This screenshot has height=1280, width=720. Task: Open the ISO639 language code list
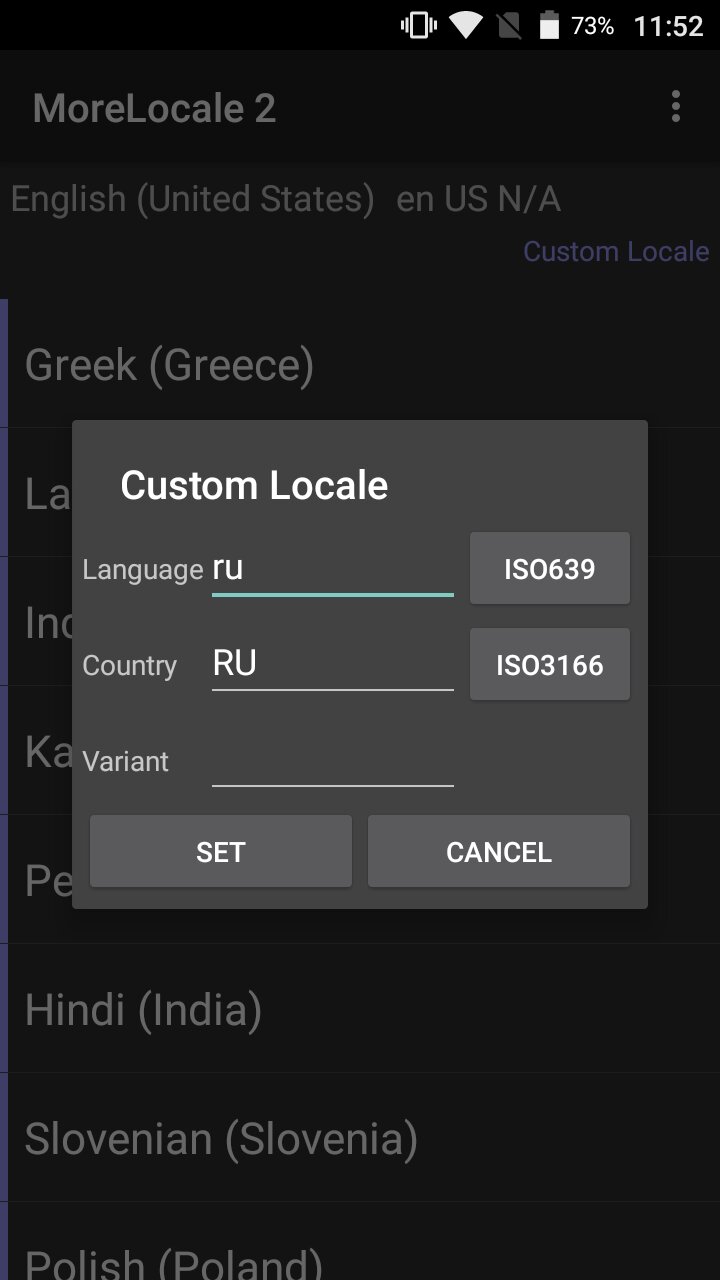549,569
